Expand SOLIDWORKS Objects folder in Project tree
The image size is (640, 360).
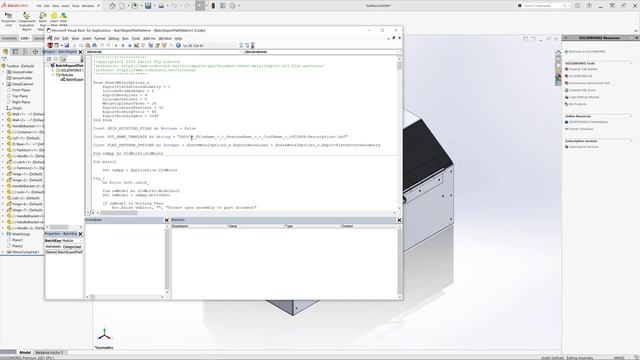point(53,70)
